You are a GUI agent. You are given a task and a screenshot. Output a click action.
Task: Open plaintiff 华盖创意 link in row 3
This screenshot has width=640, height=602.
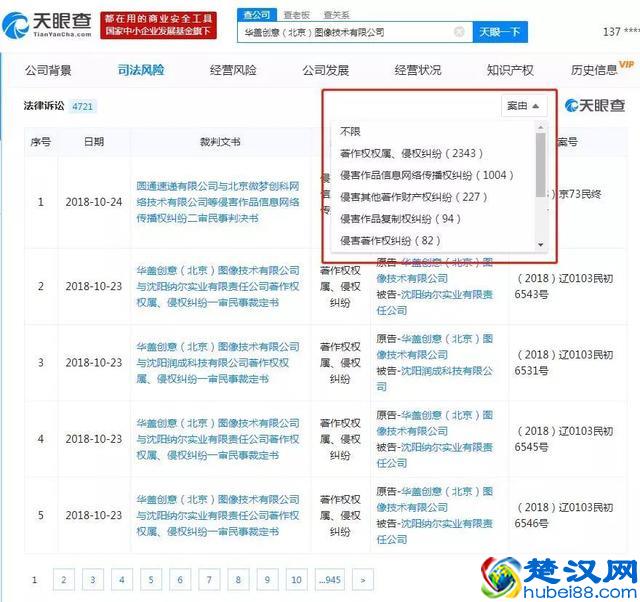pyautogui.click(x=435, y=347)
